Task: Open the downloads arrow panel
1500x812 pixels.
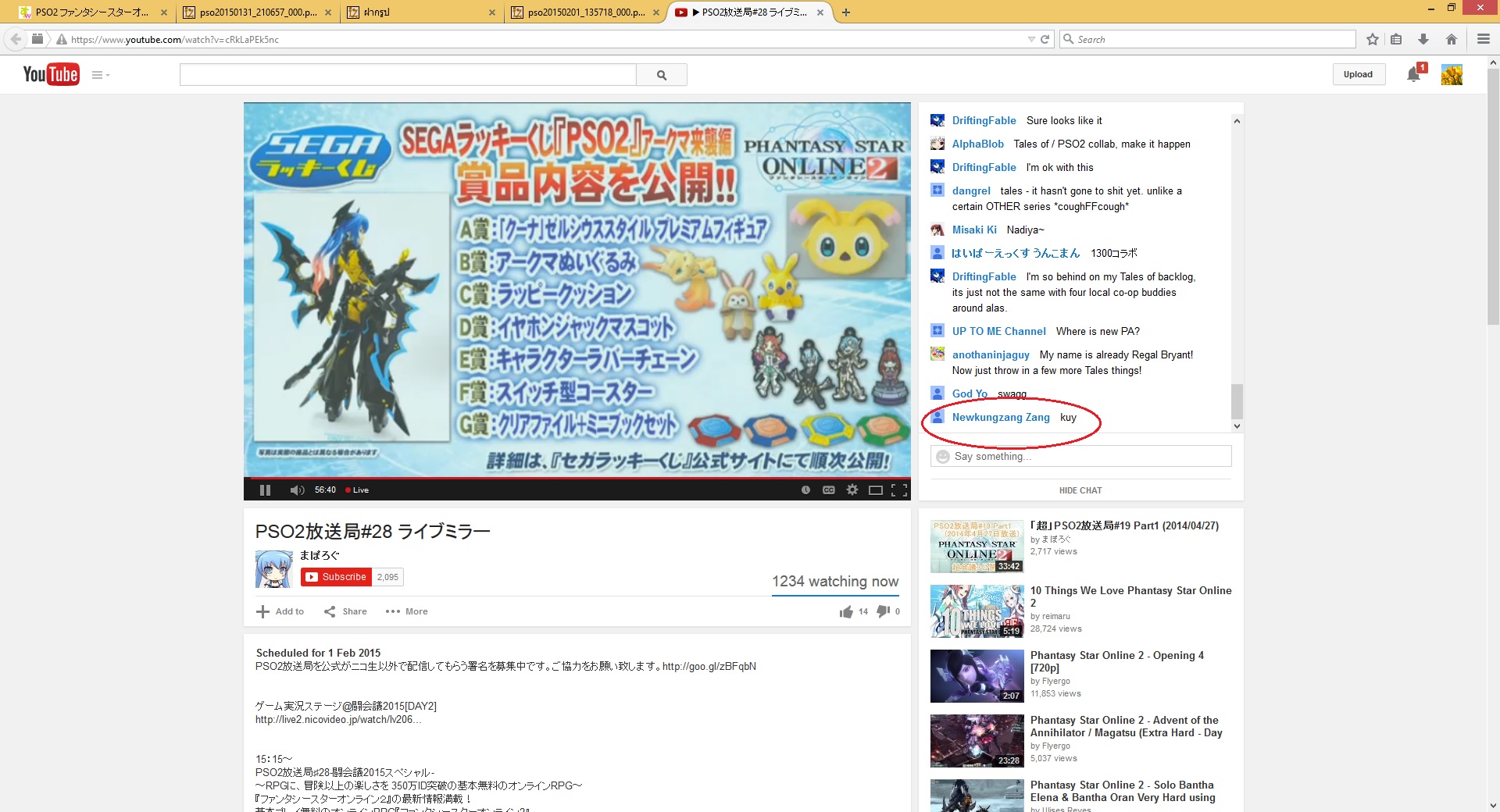Action: (x=1423, y=39)
